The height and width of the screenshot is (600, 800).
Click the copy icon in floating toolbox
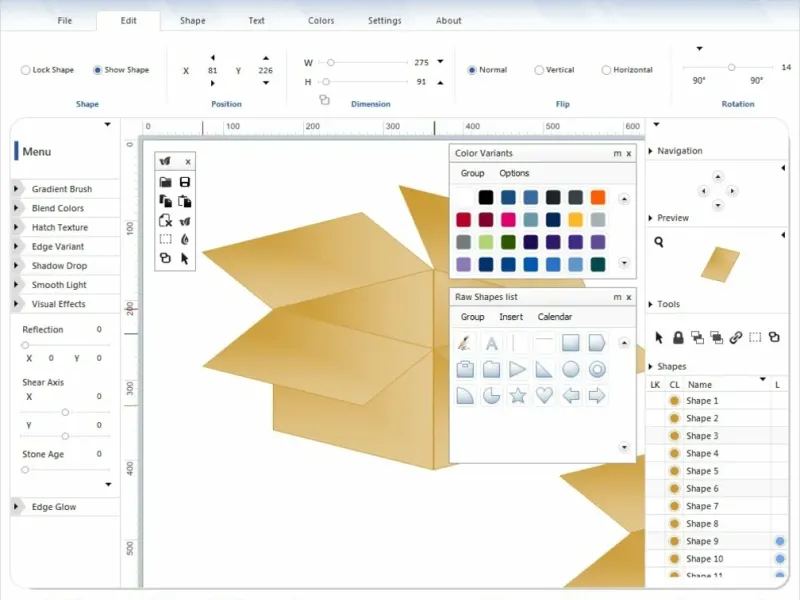[x=165, y=202]
